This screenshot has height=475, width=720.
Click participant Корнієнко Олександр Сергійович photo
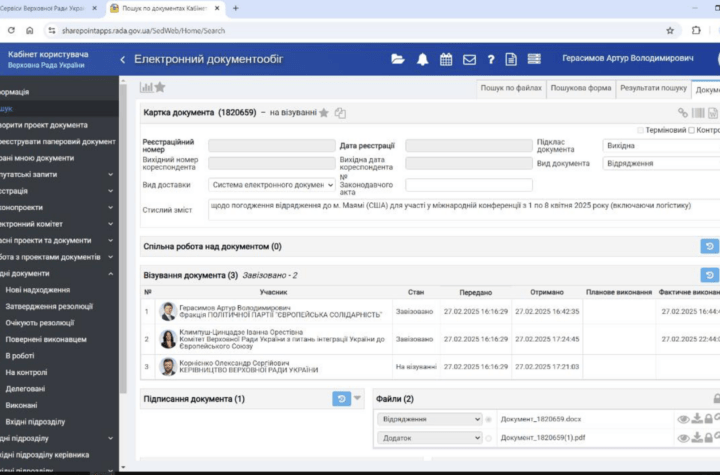(x=168, y=367)
